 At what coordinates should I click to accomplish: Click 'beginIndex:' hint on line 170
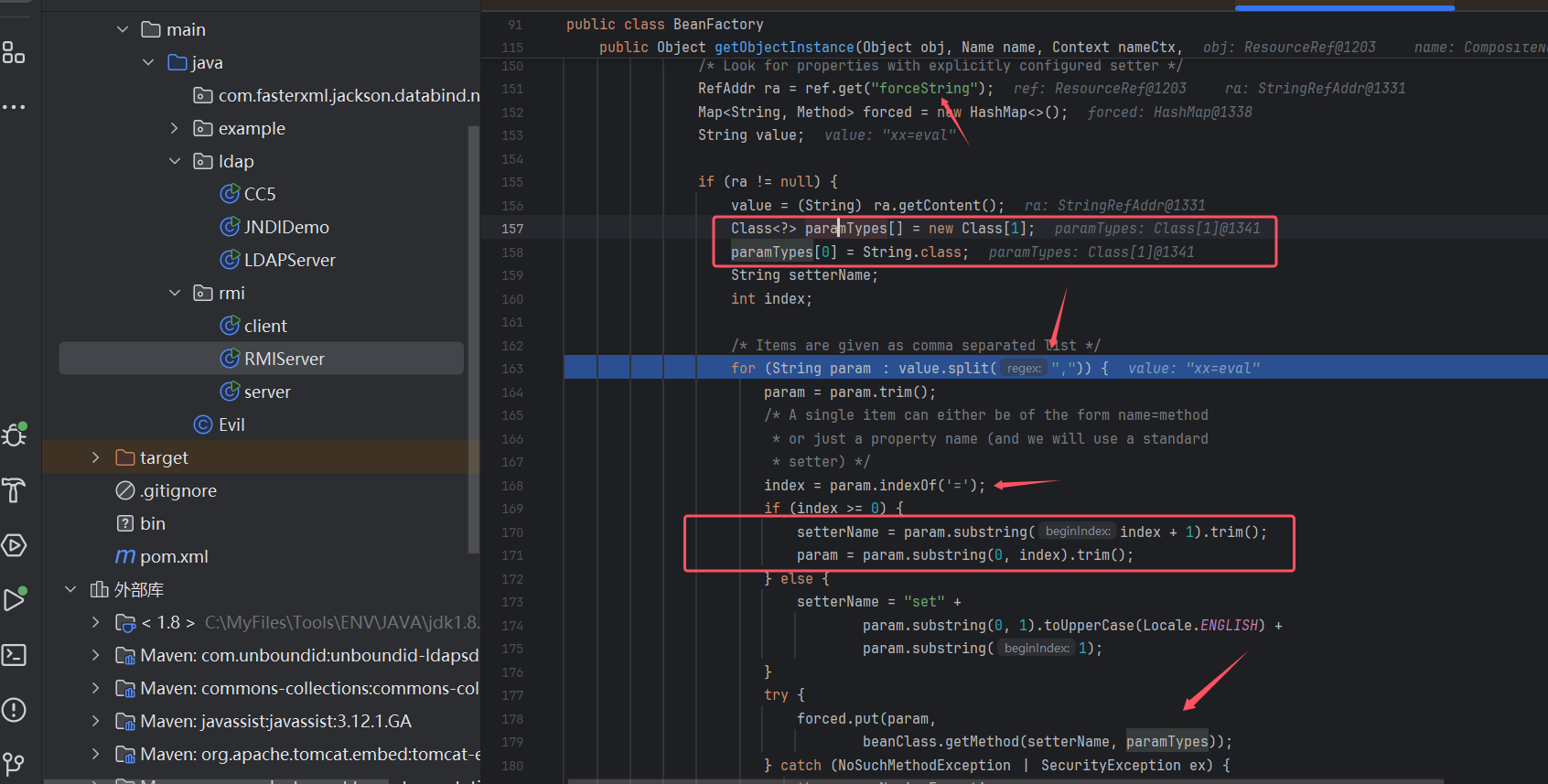[x=1077, y=532]
